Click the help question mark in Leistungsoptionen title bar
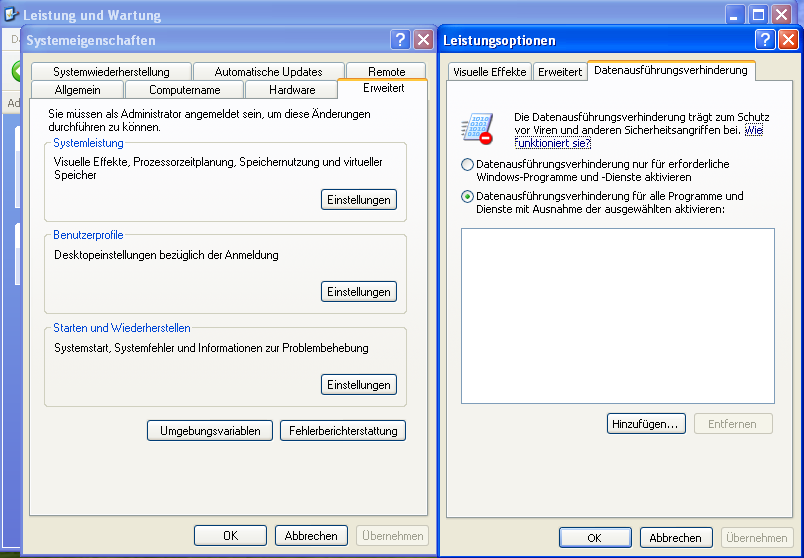The width and height of the screenshot is (804, 558). (765, 40)
